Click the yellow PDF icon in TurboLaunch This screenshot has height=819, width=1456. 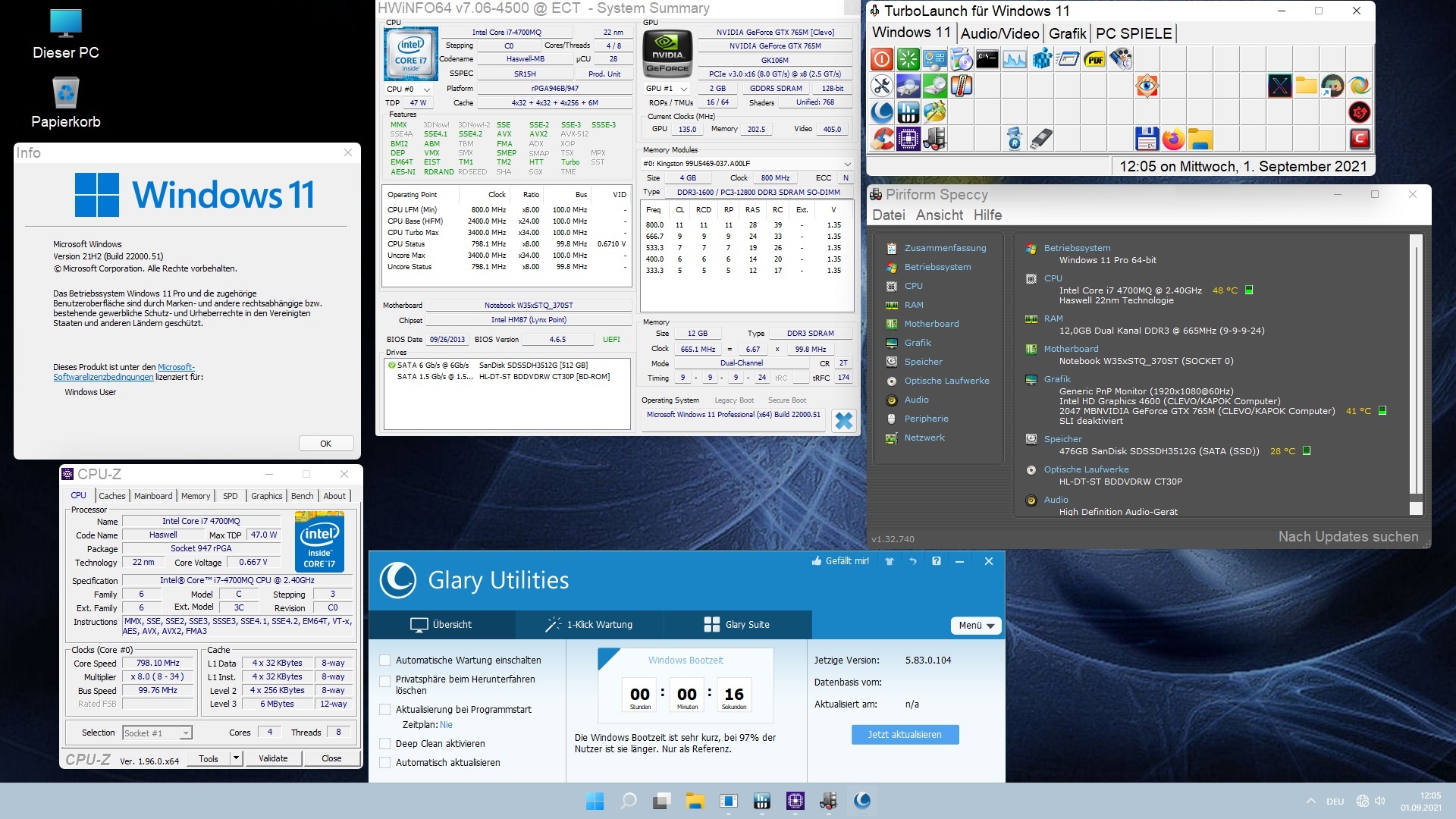(x=1094, y=59)
